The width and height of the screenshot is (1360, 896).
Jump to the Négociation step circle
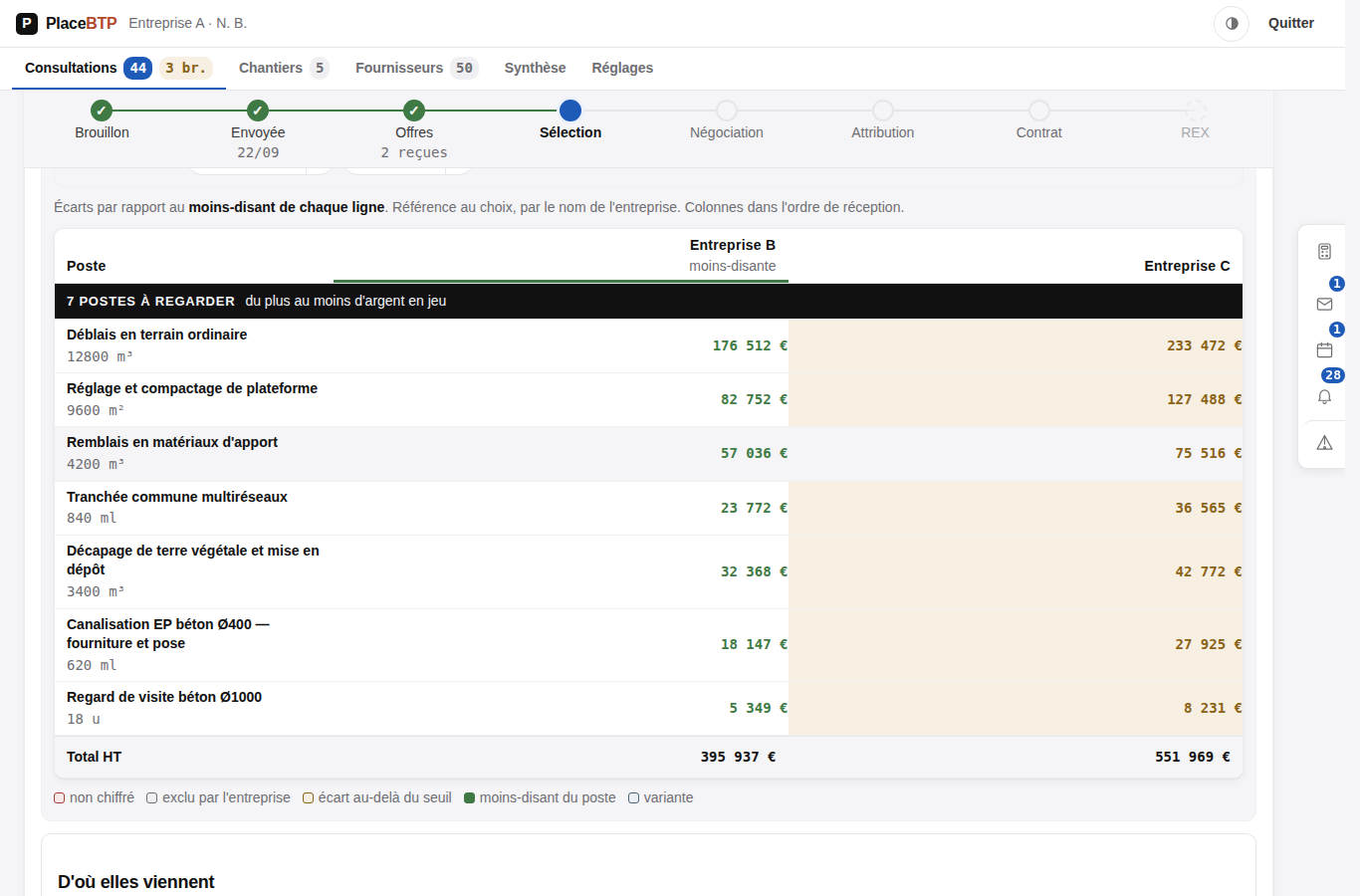click(727, 111)
